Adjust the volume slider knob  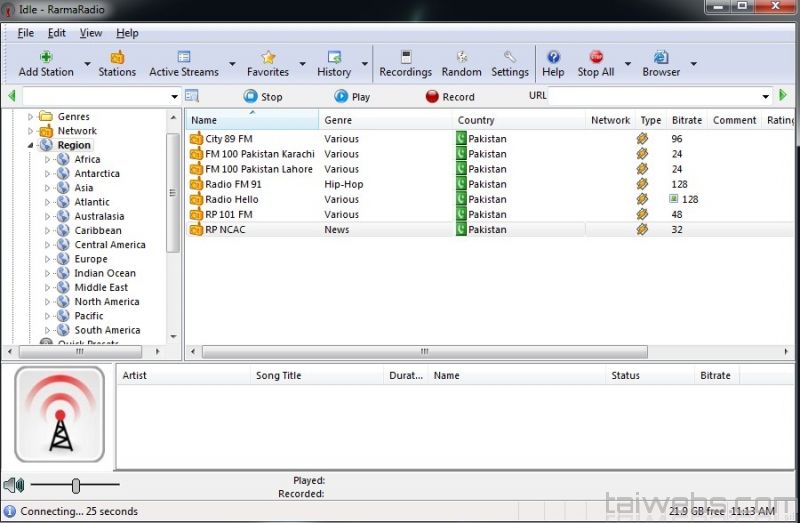point(75,486)
